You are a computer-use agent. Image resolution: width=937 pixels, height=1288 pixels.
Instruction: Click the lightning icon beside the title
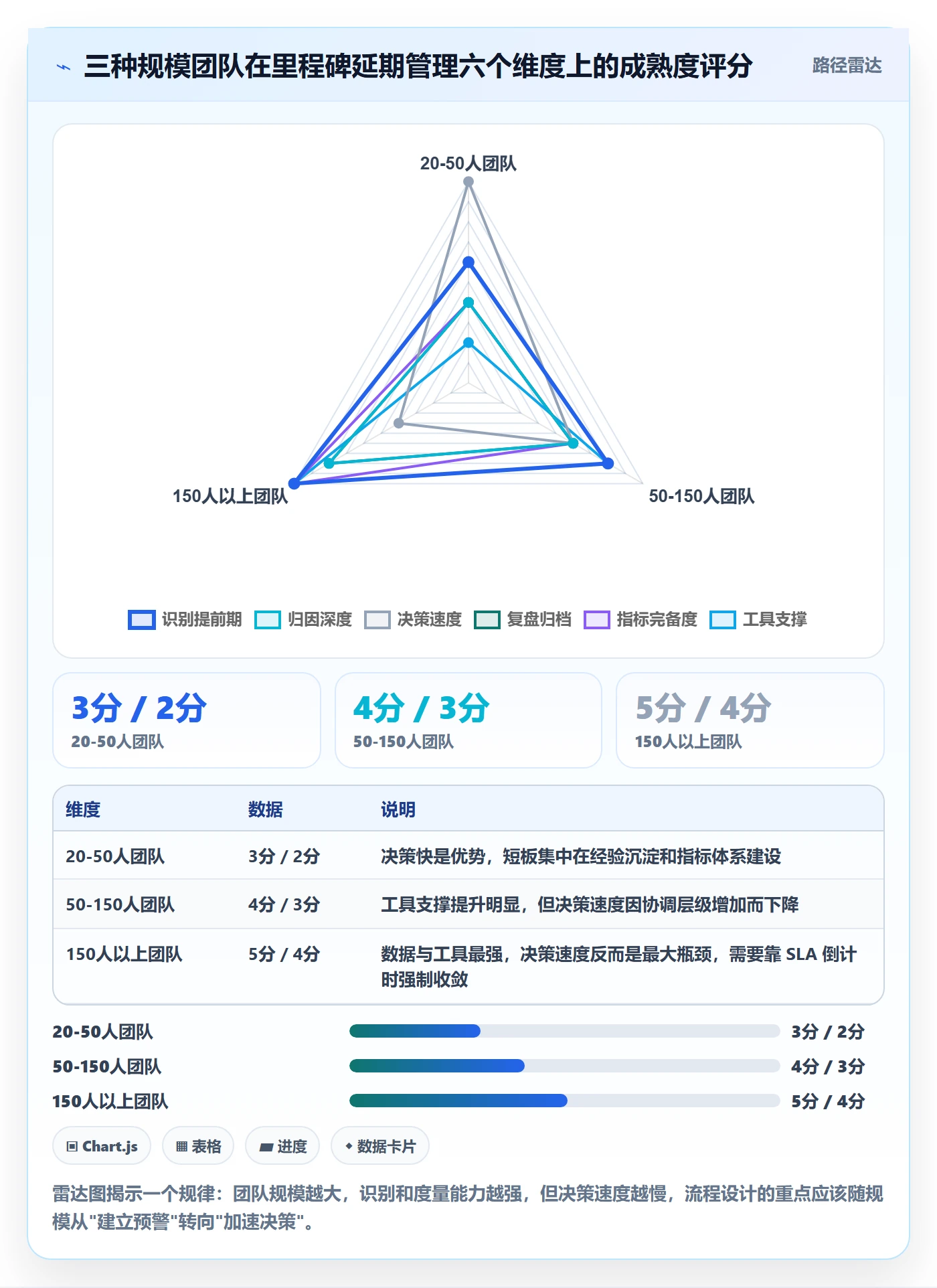64,67
